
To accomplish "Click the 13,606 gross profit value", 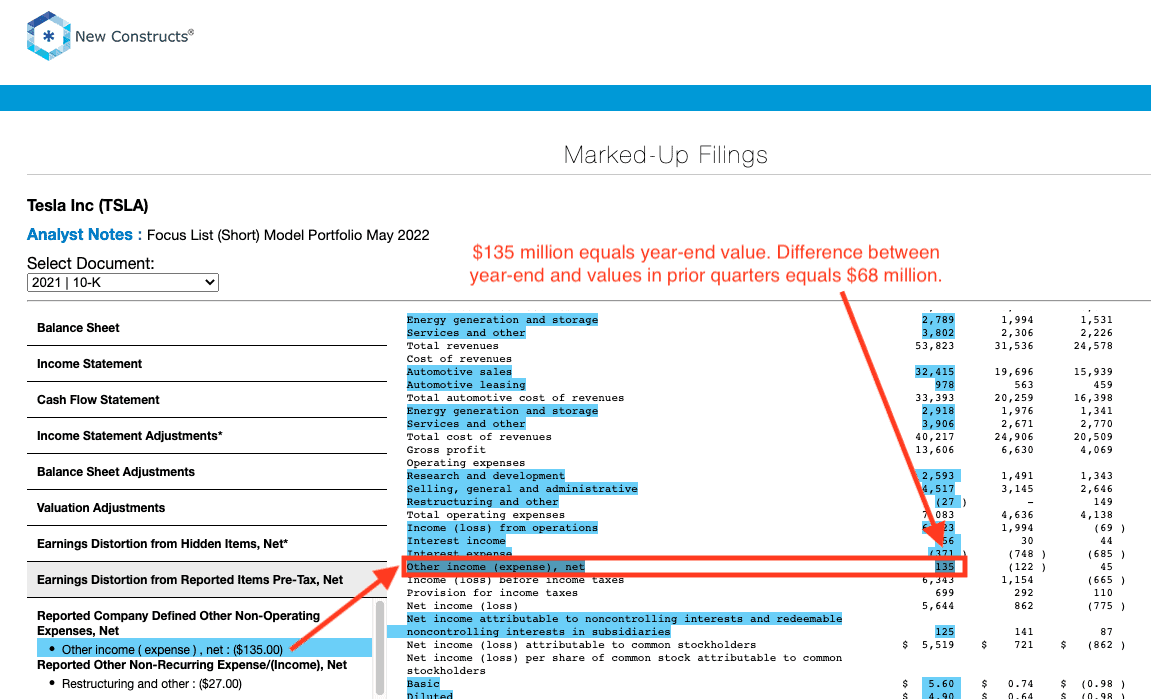I will (x=934, y=449).
